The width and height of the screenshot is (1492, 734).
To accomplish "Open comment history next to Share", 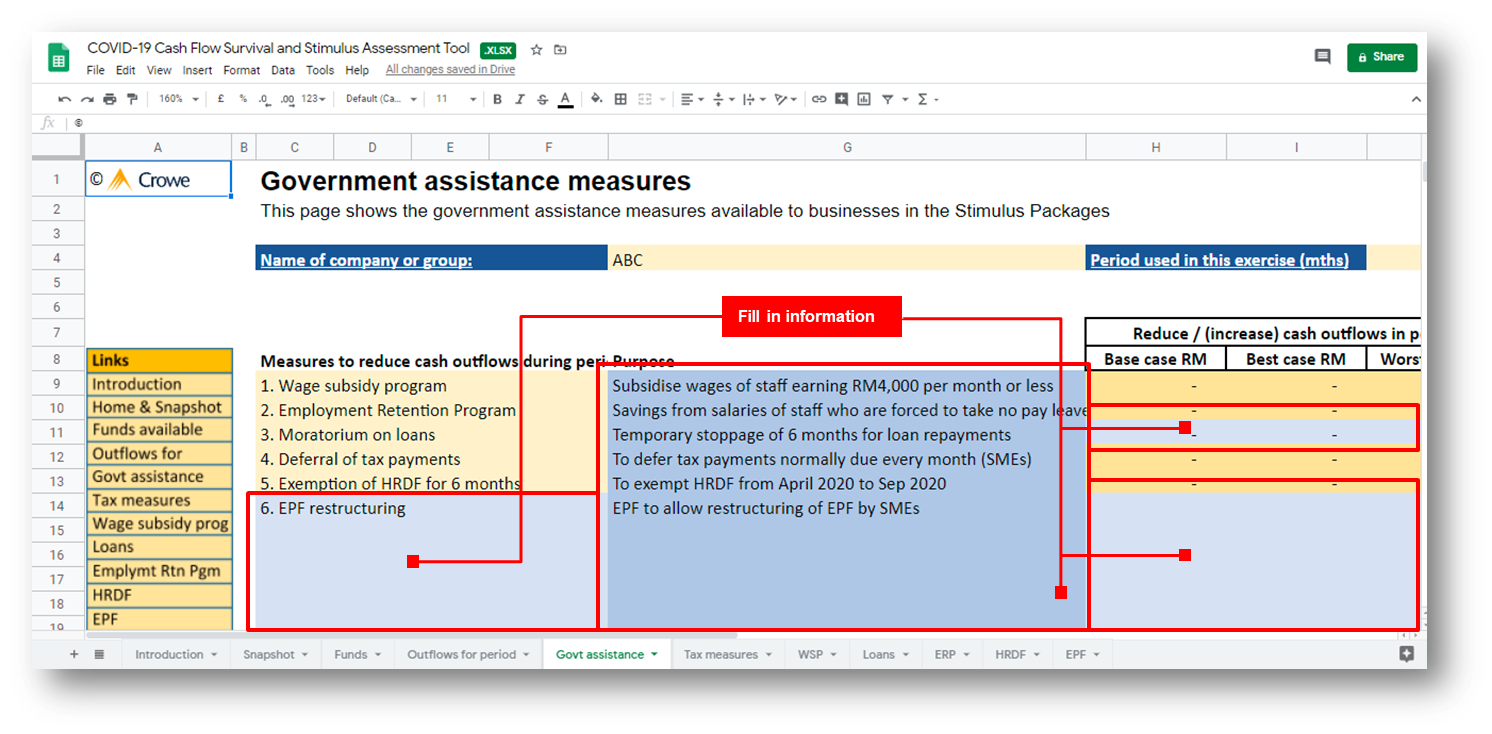I will coord(1322,57).
